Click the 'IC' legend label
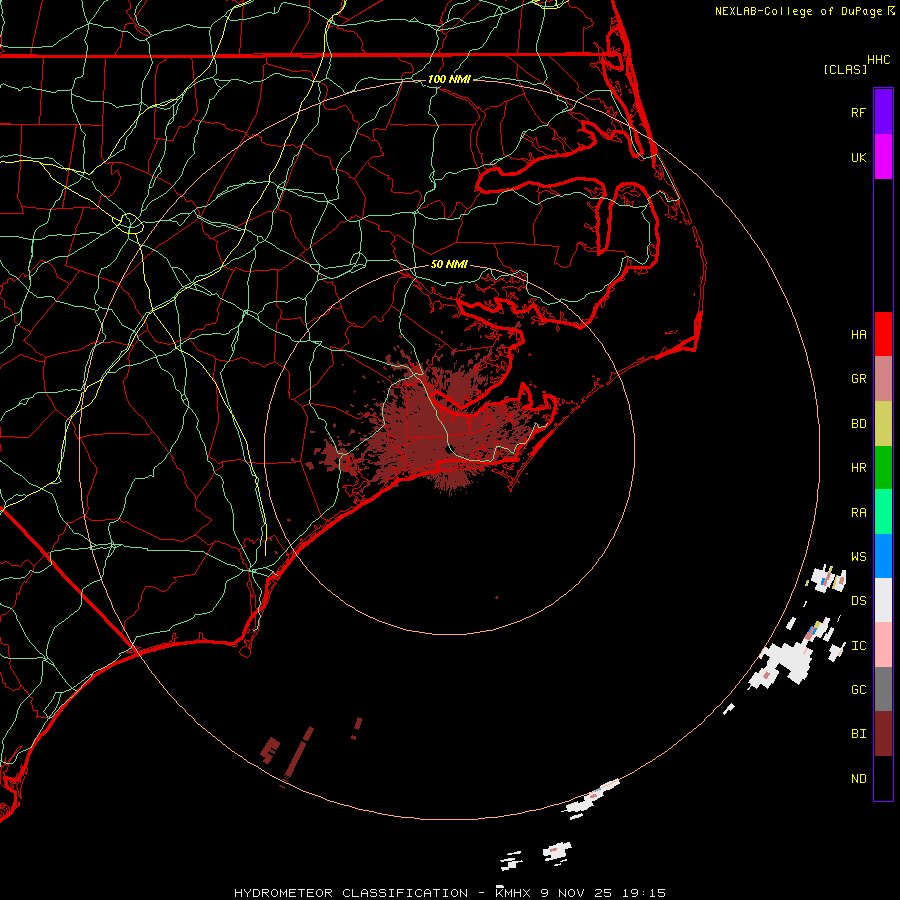The image size is (900, 900). point(858,646)
